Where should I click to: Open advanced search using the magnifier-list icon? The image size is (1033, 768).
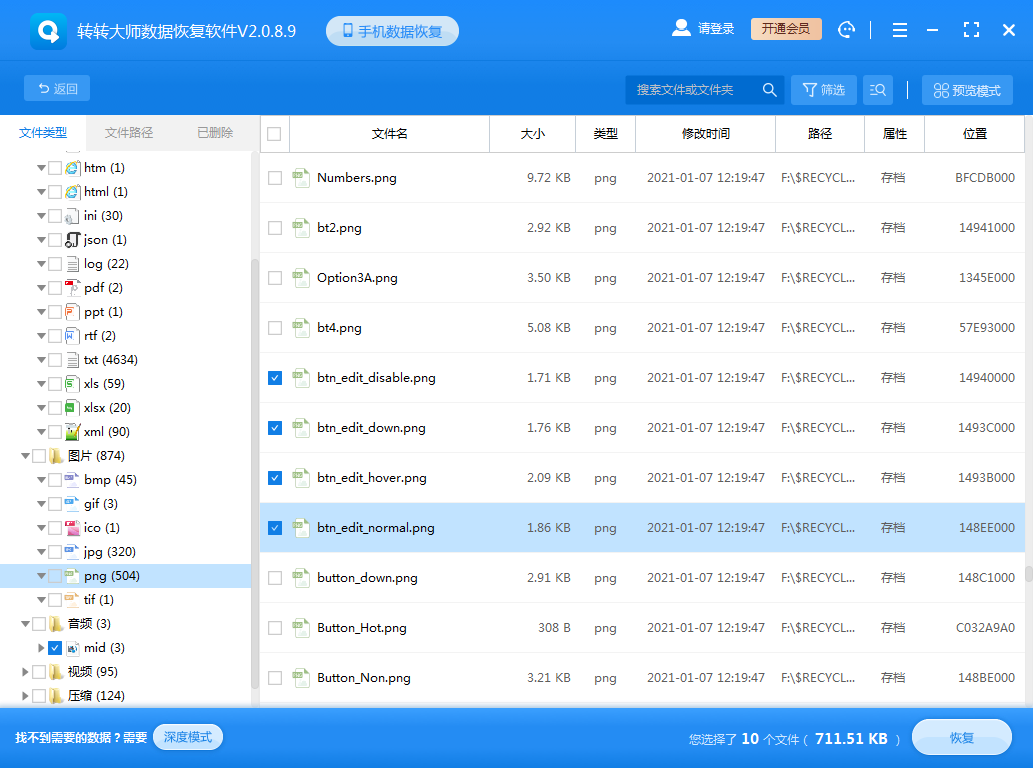[x=877, y=89]
